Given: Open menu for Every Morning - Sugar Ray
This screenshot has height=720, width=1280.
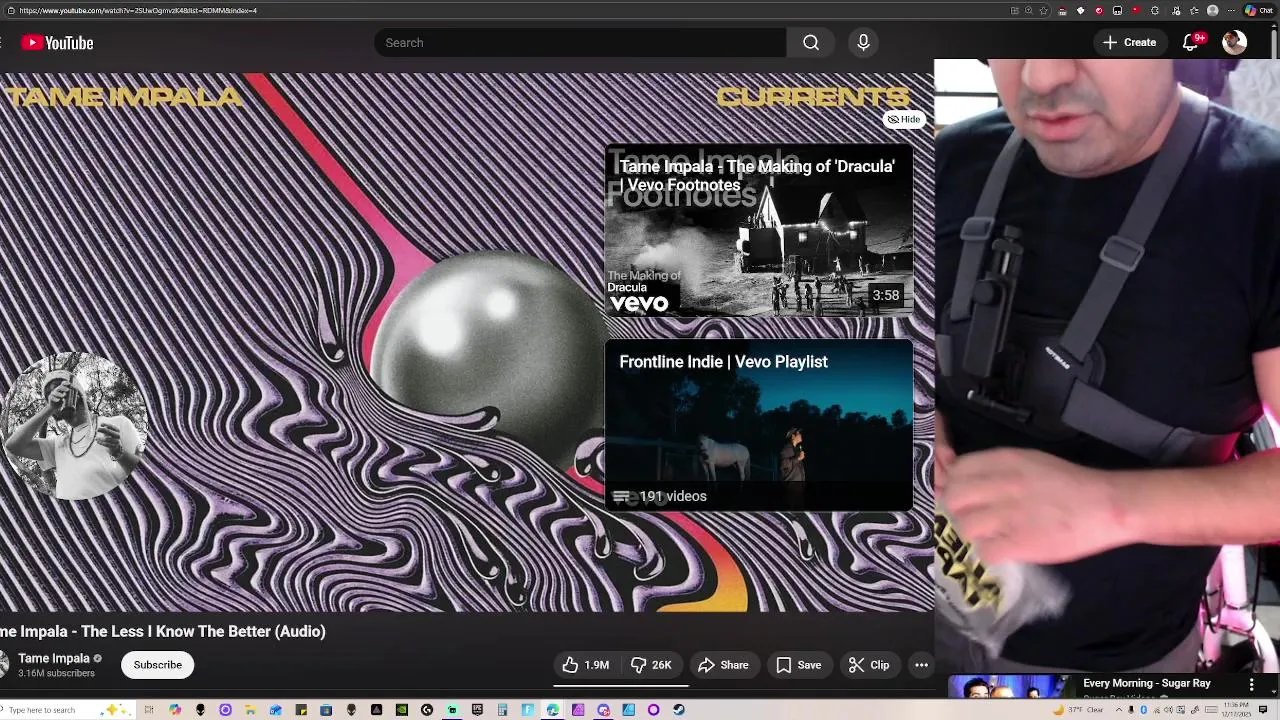Looking at the screenshot, I should click(x=1251, y=684).
